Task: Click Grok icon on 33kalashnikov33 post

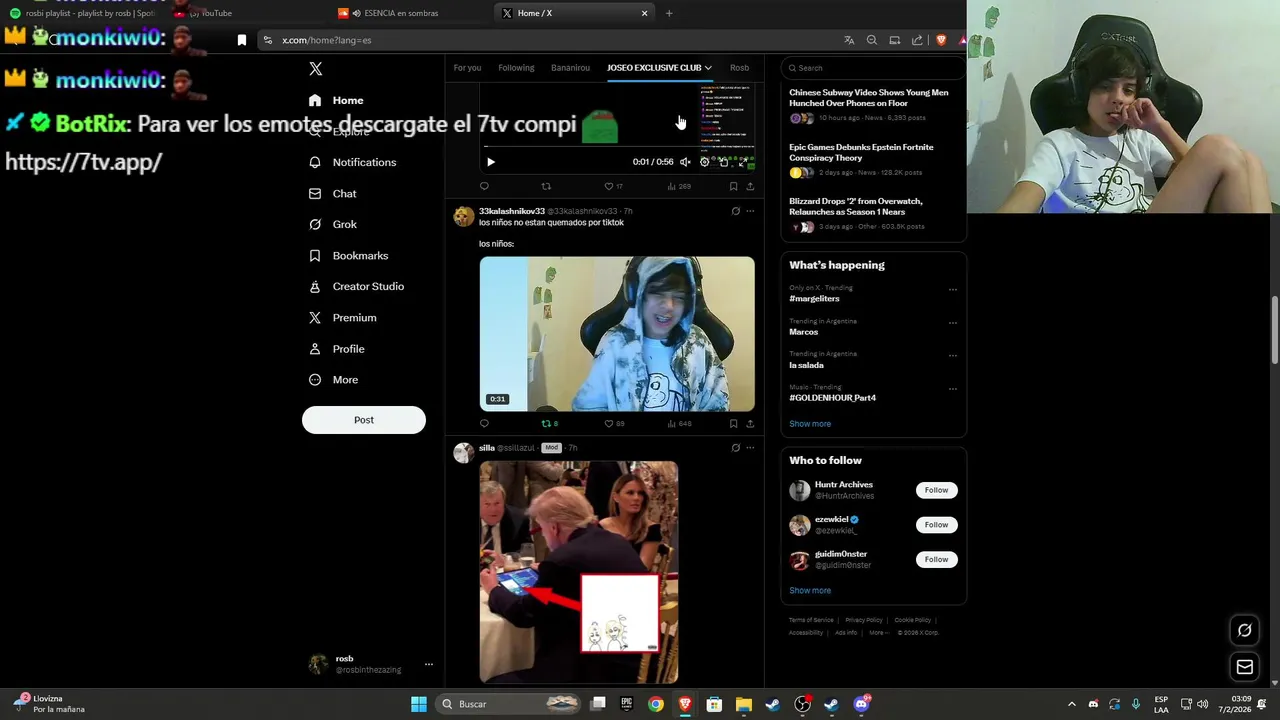Action: (x=735, y=211)
